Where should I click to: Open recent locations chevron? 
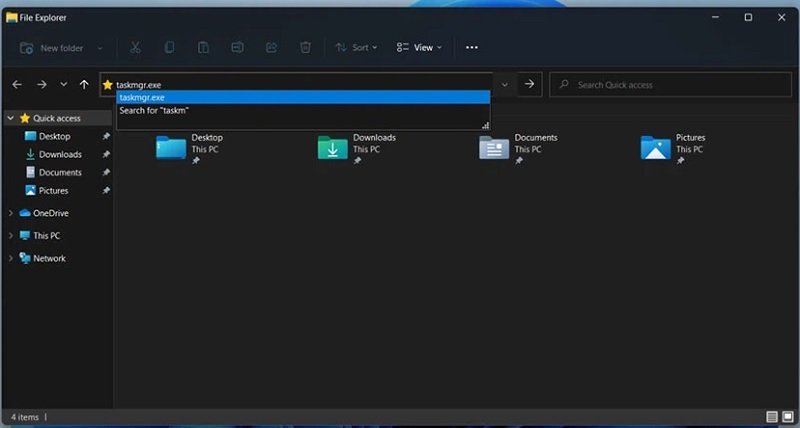[63, 84]
